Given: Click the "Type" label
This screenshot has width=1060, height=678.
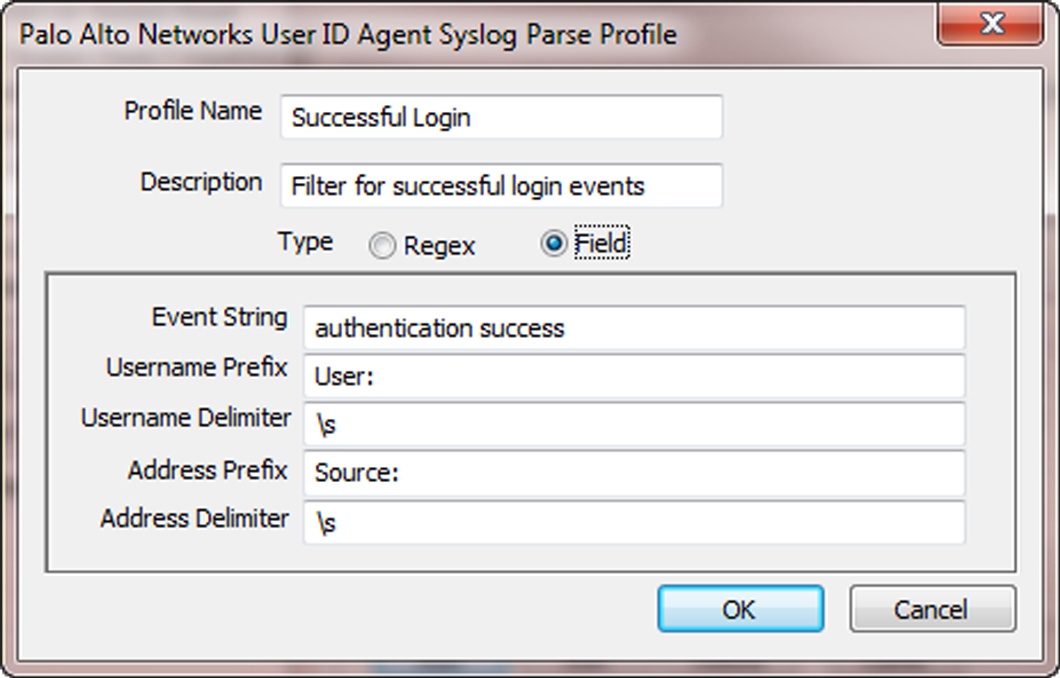Looking at the screenshot, I should click(305, 242).
